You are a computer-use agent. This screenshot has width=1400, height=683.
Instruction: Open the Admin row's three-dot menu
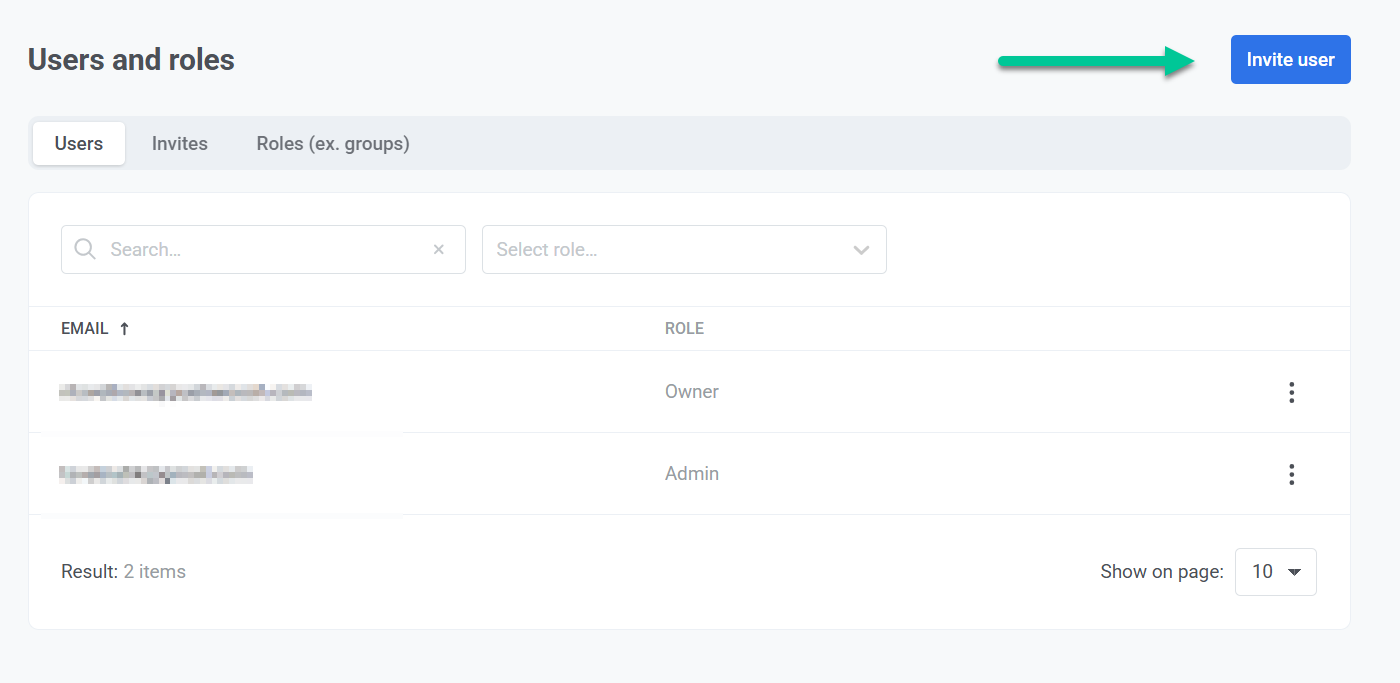[x=1291, y=474]
